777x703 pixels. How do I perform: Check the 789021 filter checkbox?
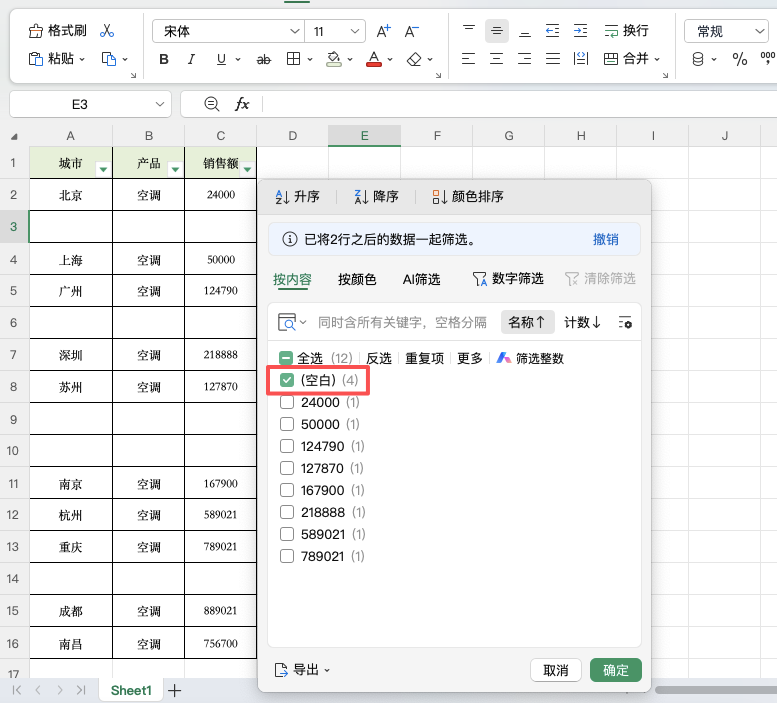coord(287,556)
